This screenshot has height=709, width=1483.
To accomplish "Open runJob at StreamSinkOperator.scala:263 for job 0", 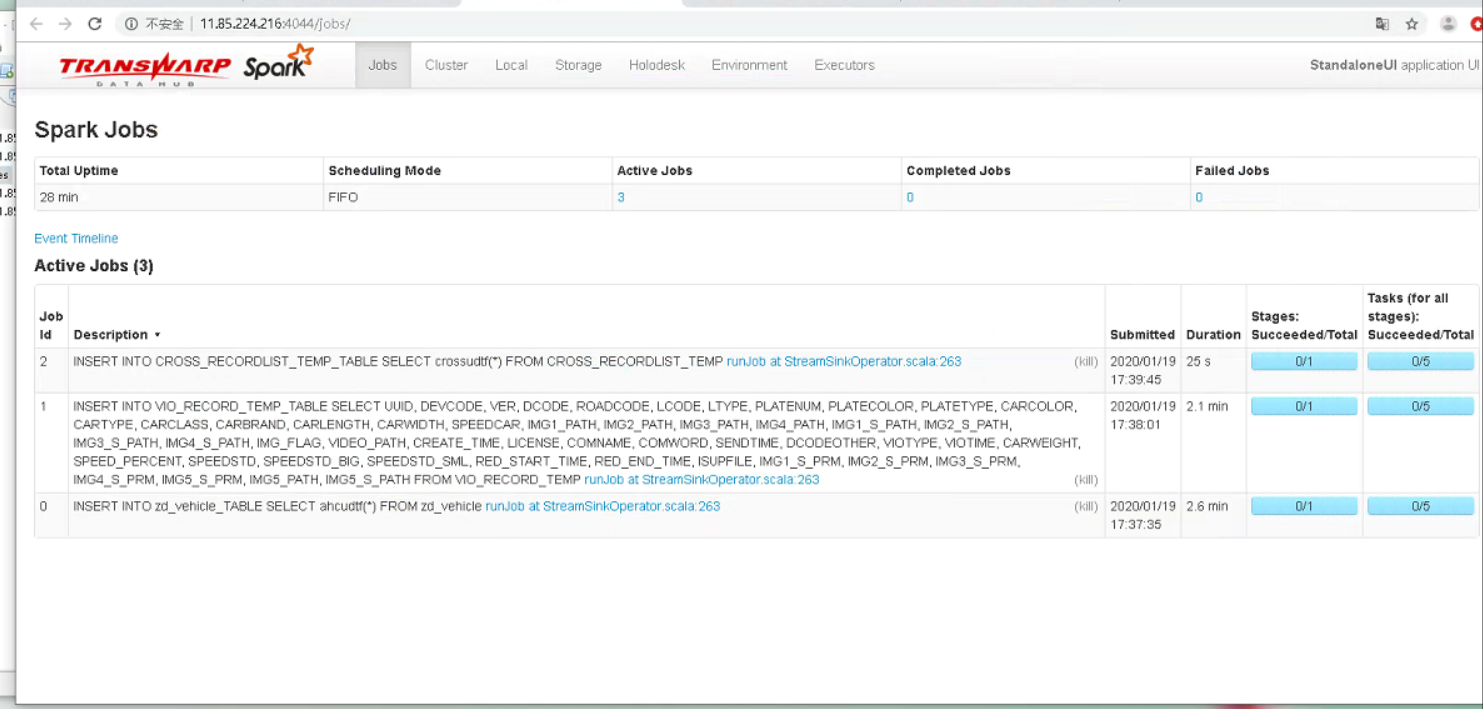I will (x=602, y=506).
